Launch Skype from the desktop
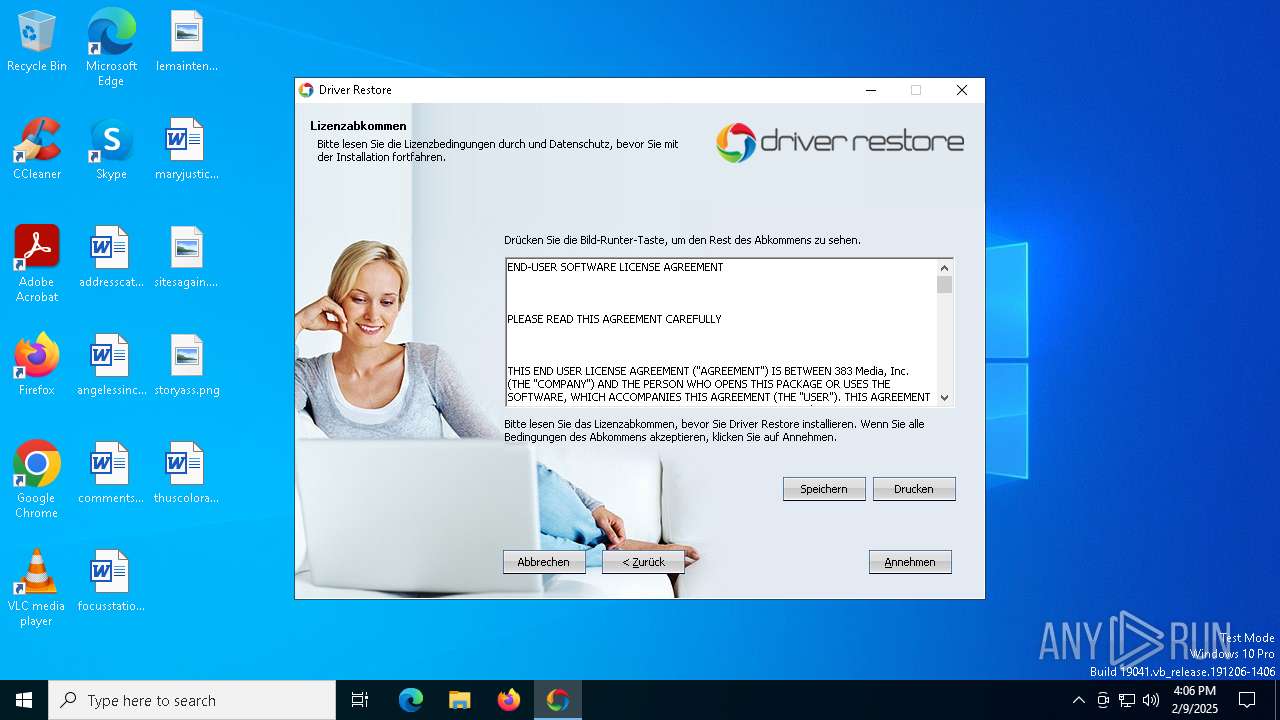Screen dimensions: 1280x720 111,149
